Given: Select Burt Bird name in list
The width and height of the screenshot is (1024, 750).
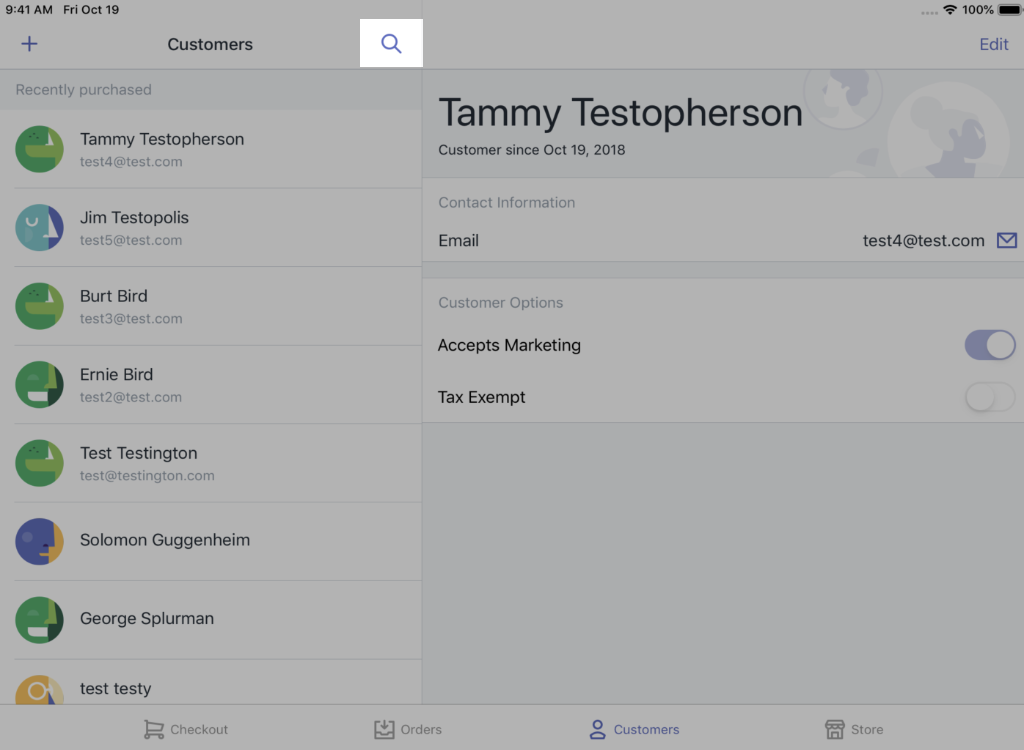Looking at the screenshot, I should 114,296.
